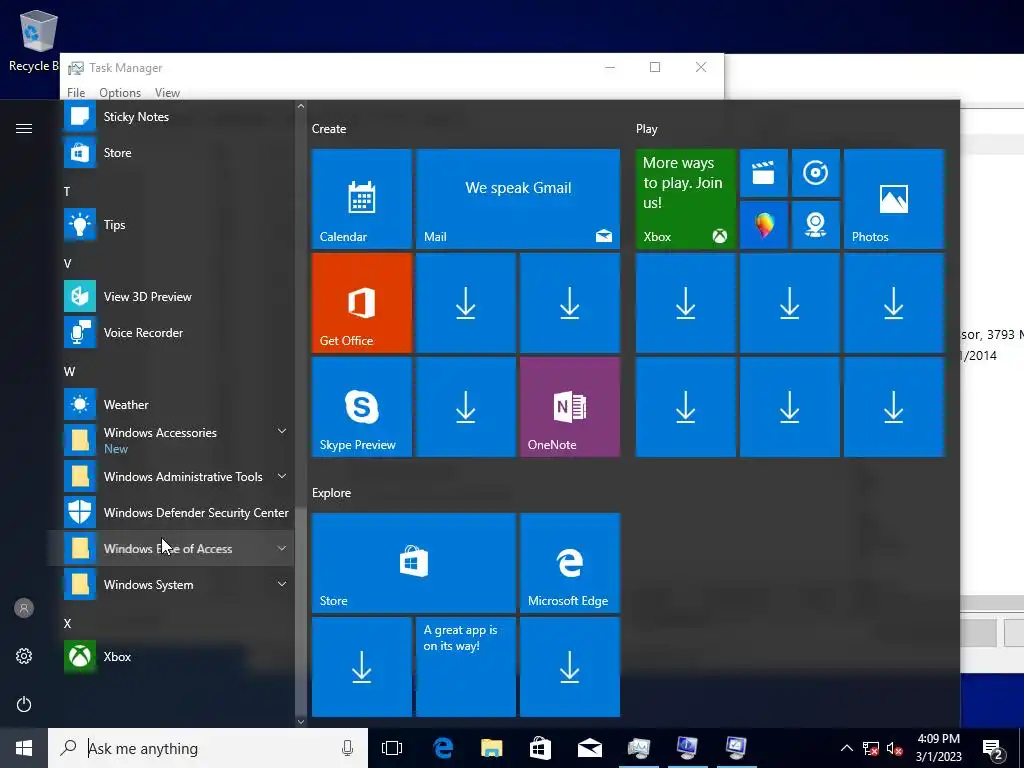Open the Paint 3D balloon tile

point(763,225)
